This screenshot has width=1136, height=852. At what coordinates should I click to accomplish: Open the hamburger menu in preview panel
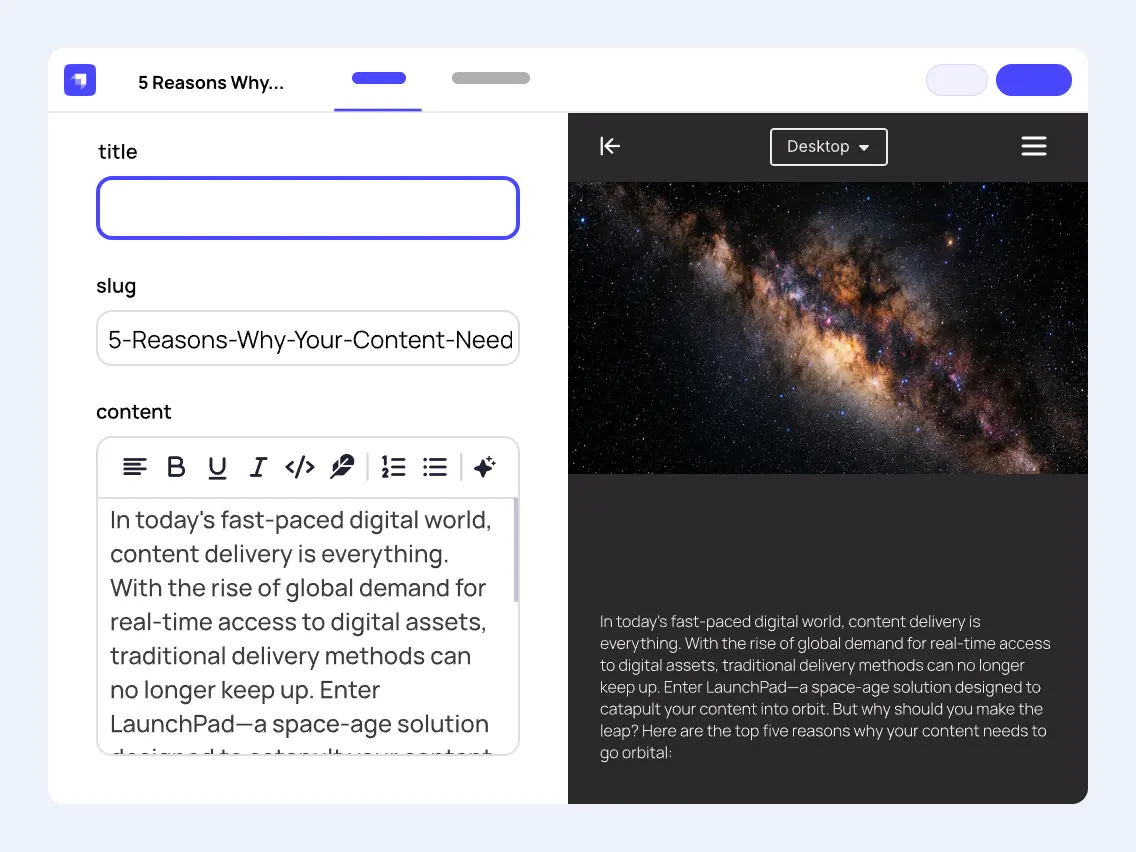pyautogui.click(x=1034, y=146)
